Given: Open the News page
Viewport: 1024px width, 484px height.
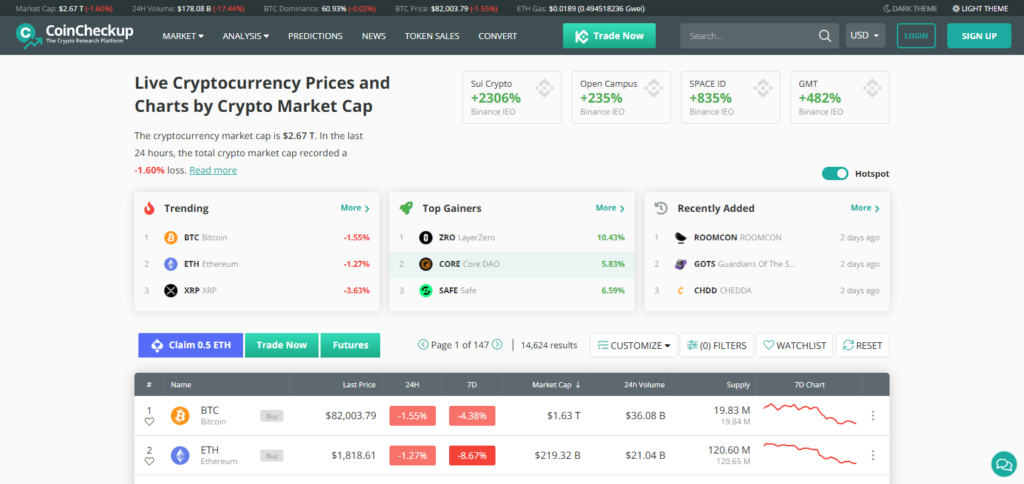Looking at the screenshot, I should pos(374,36).
